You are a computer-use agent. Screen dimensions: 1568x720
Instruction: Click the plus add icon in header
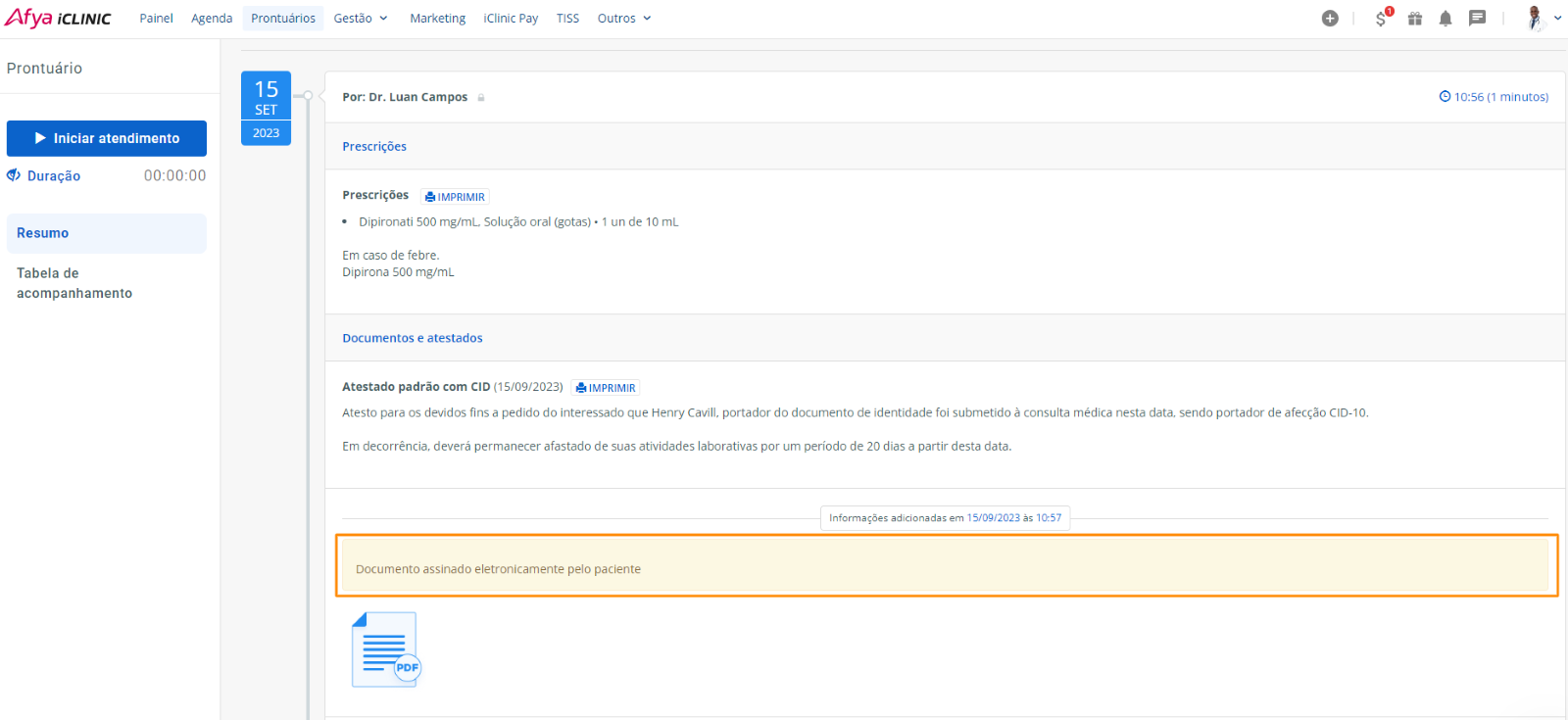[x=1330, y=19]
